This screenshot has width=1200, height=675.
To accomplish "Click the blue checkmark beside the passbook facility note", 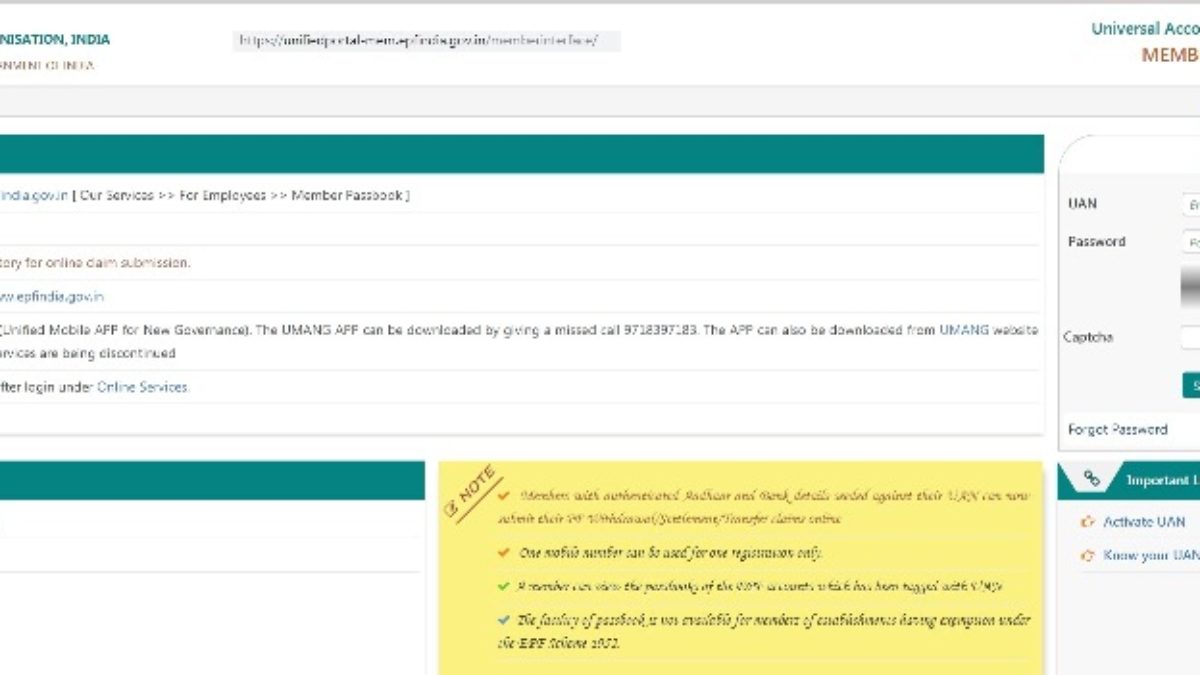I will 504,620.
